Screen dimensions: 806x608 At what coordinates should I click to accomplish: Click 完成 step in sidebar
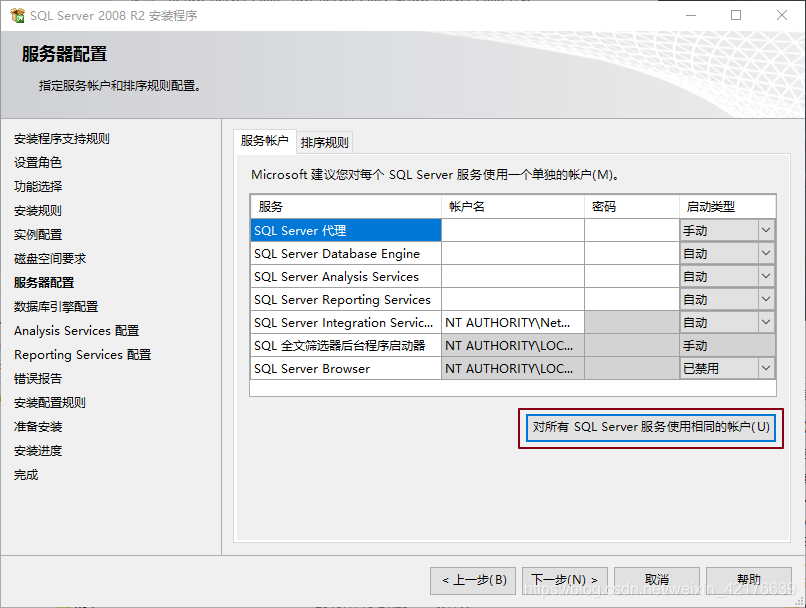click(26, 474)
